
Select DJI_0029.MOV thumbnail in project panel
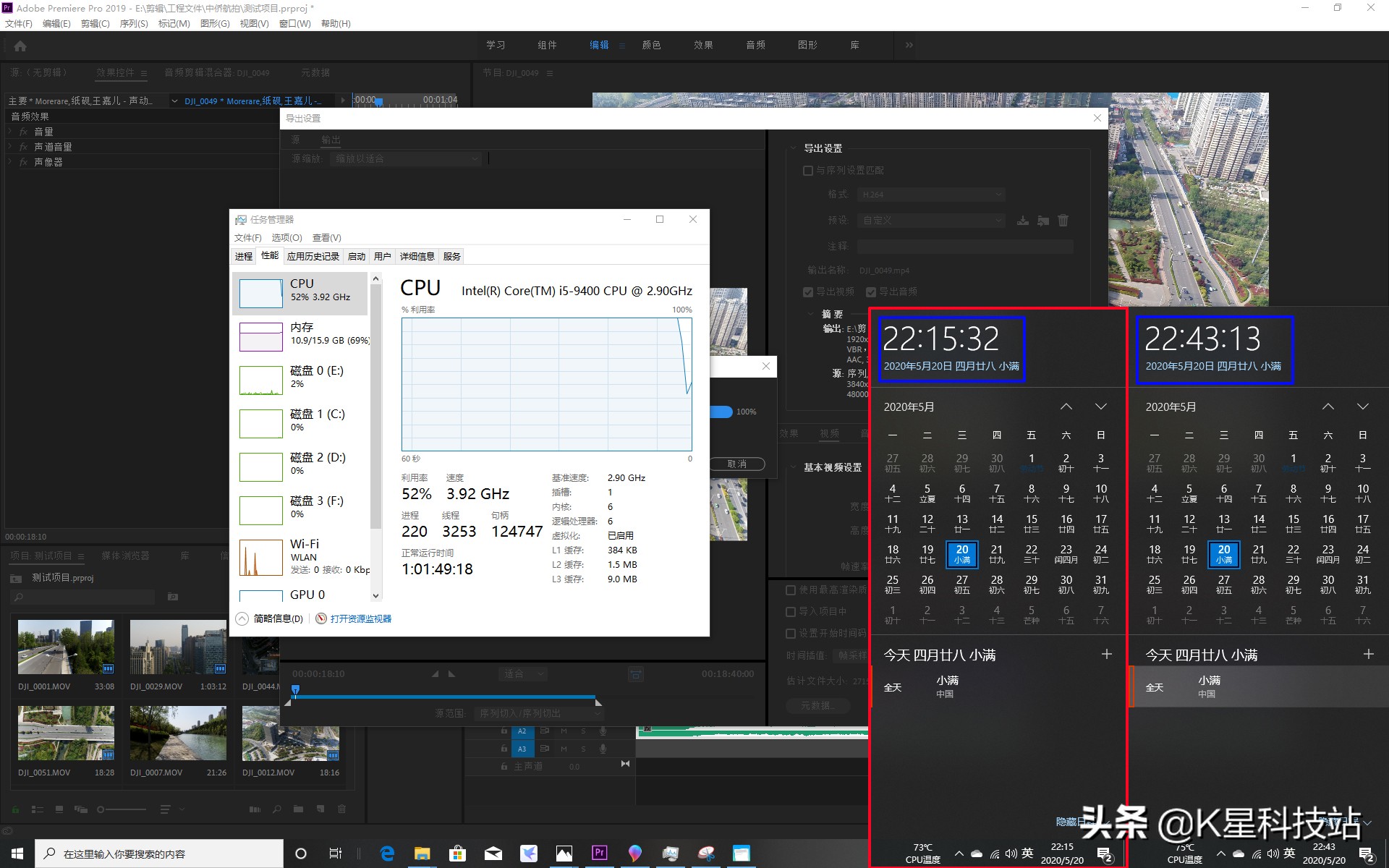178,647
